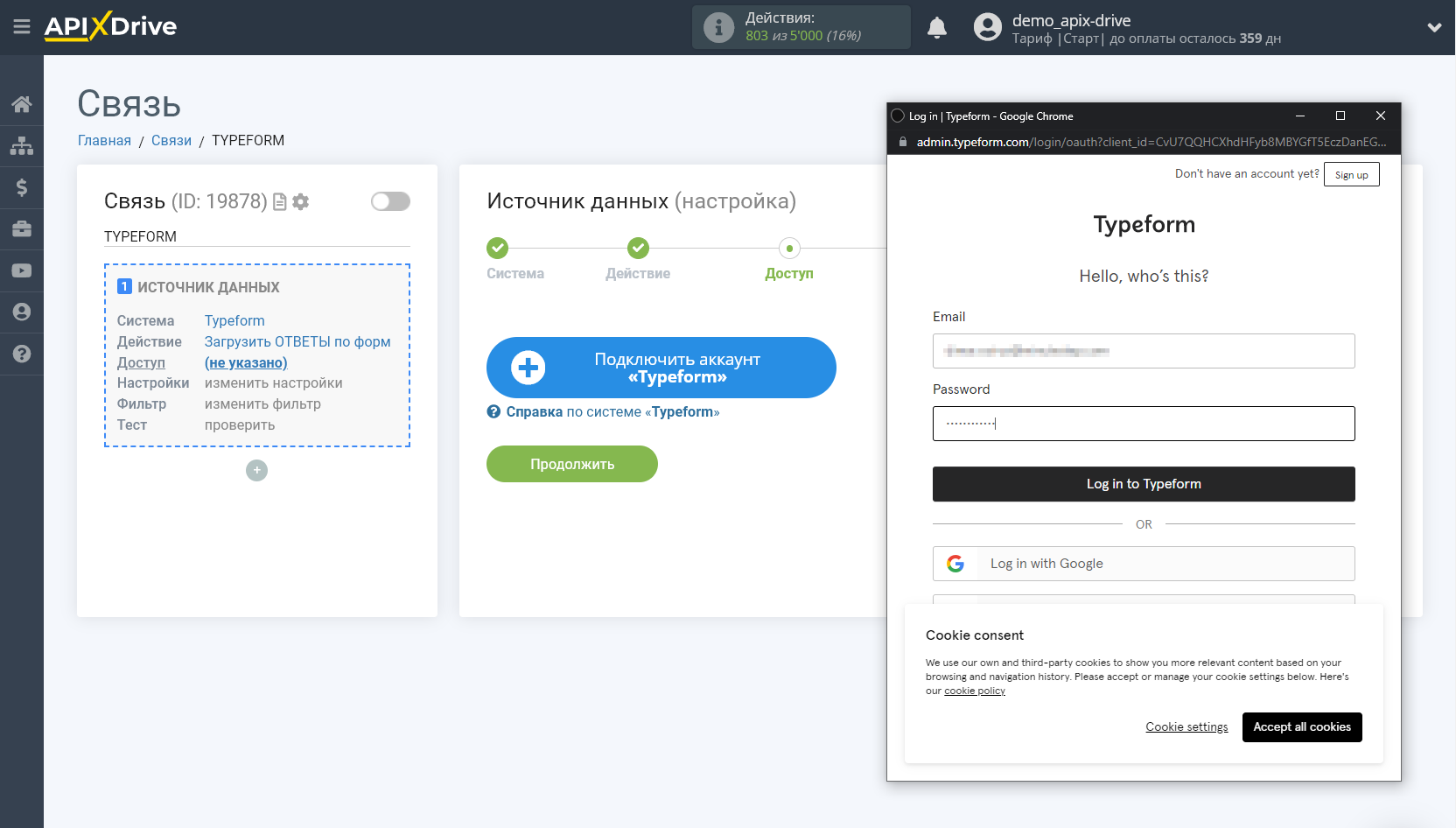Click the question icon beside Справка

(x=493, y=412)
